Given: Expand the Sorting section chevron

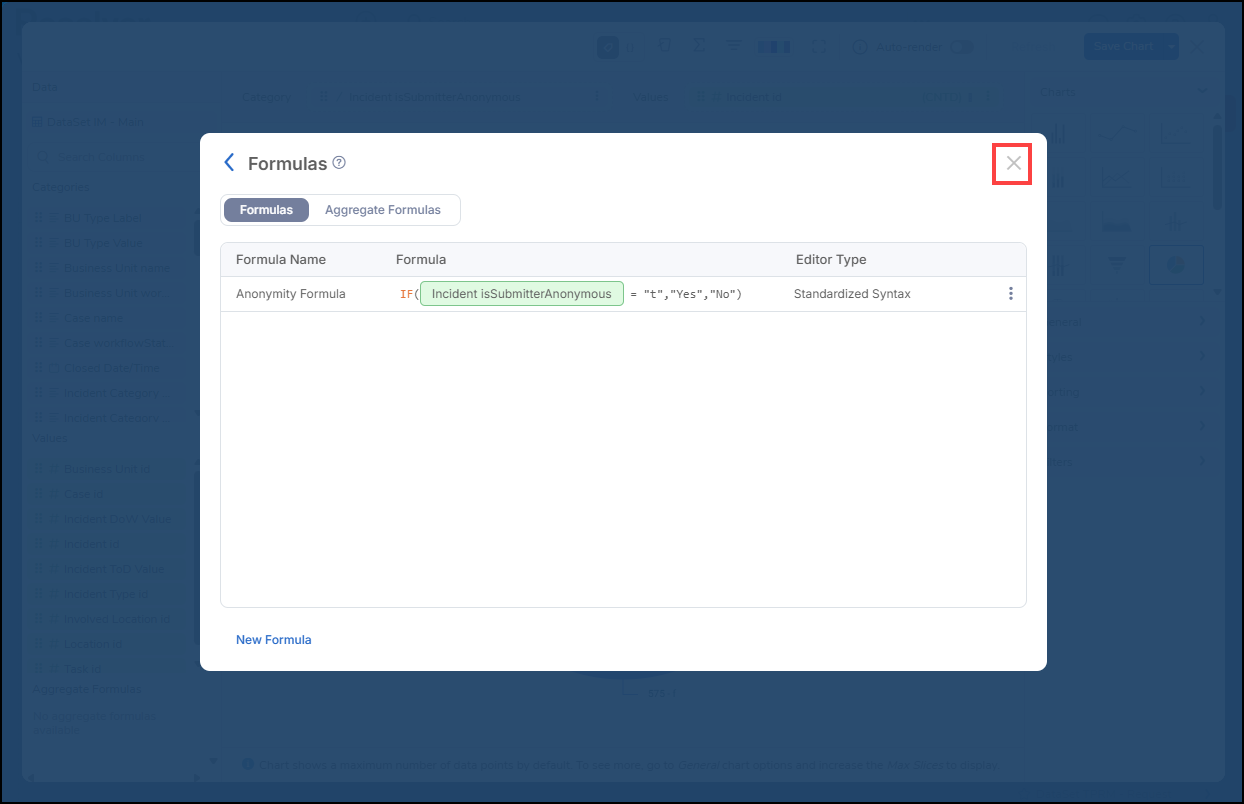Looking at the screenshot, I should (x=1201, y=392).
